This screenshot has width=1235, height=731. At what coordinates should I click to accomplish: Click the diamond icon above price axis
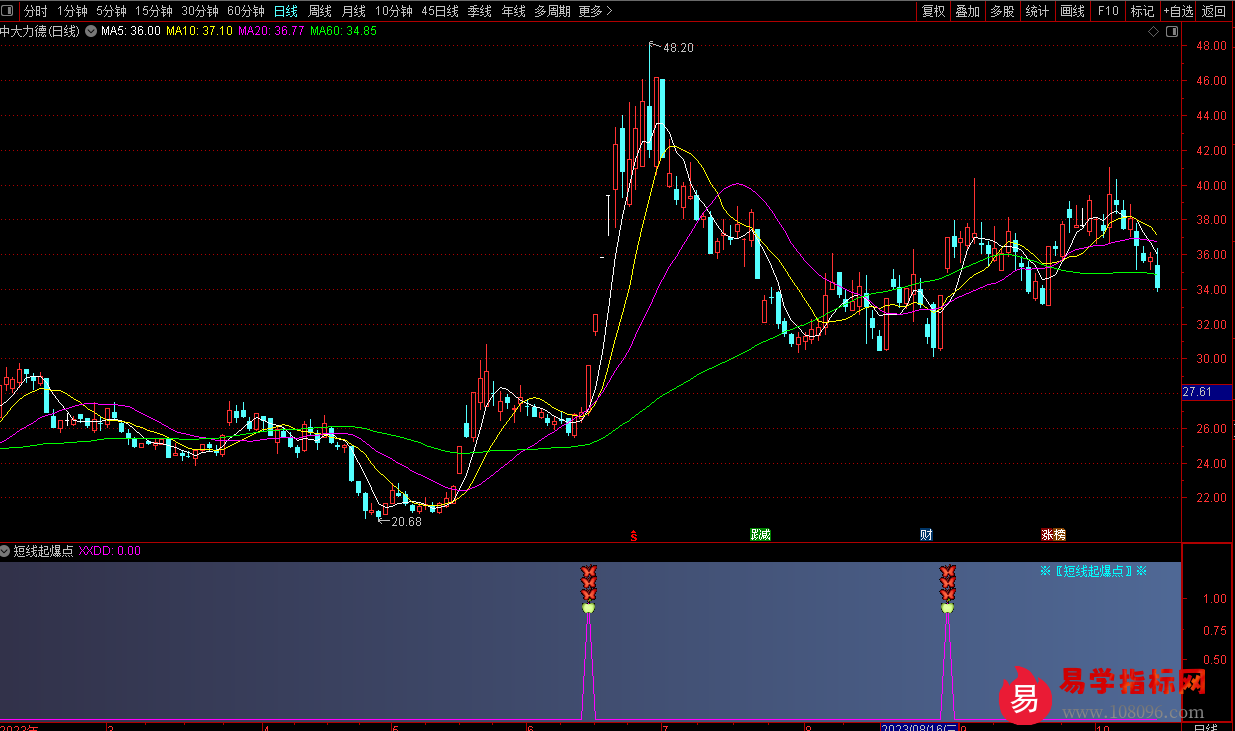[1153, 32]
